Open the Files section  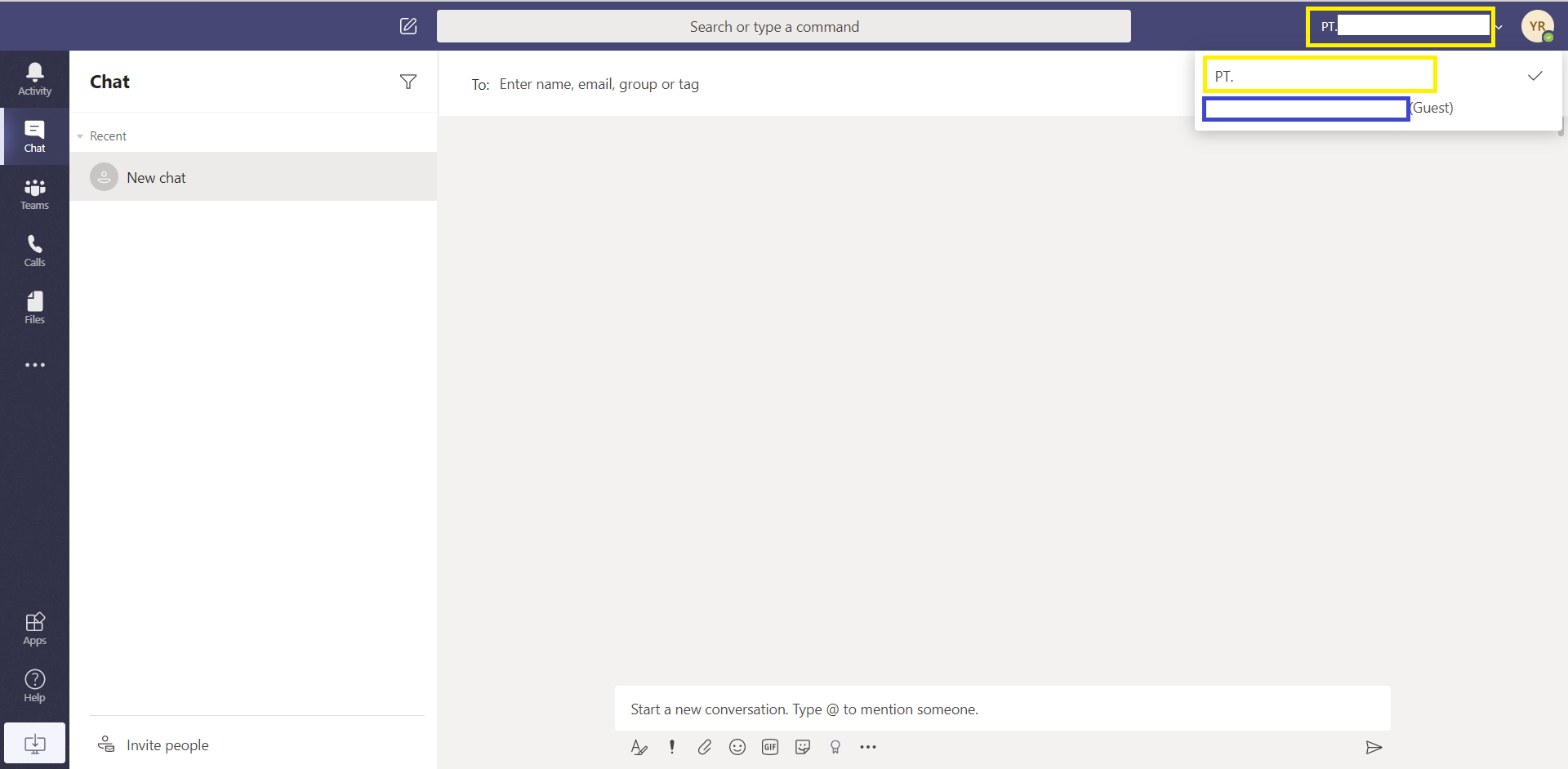34,308
